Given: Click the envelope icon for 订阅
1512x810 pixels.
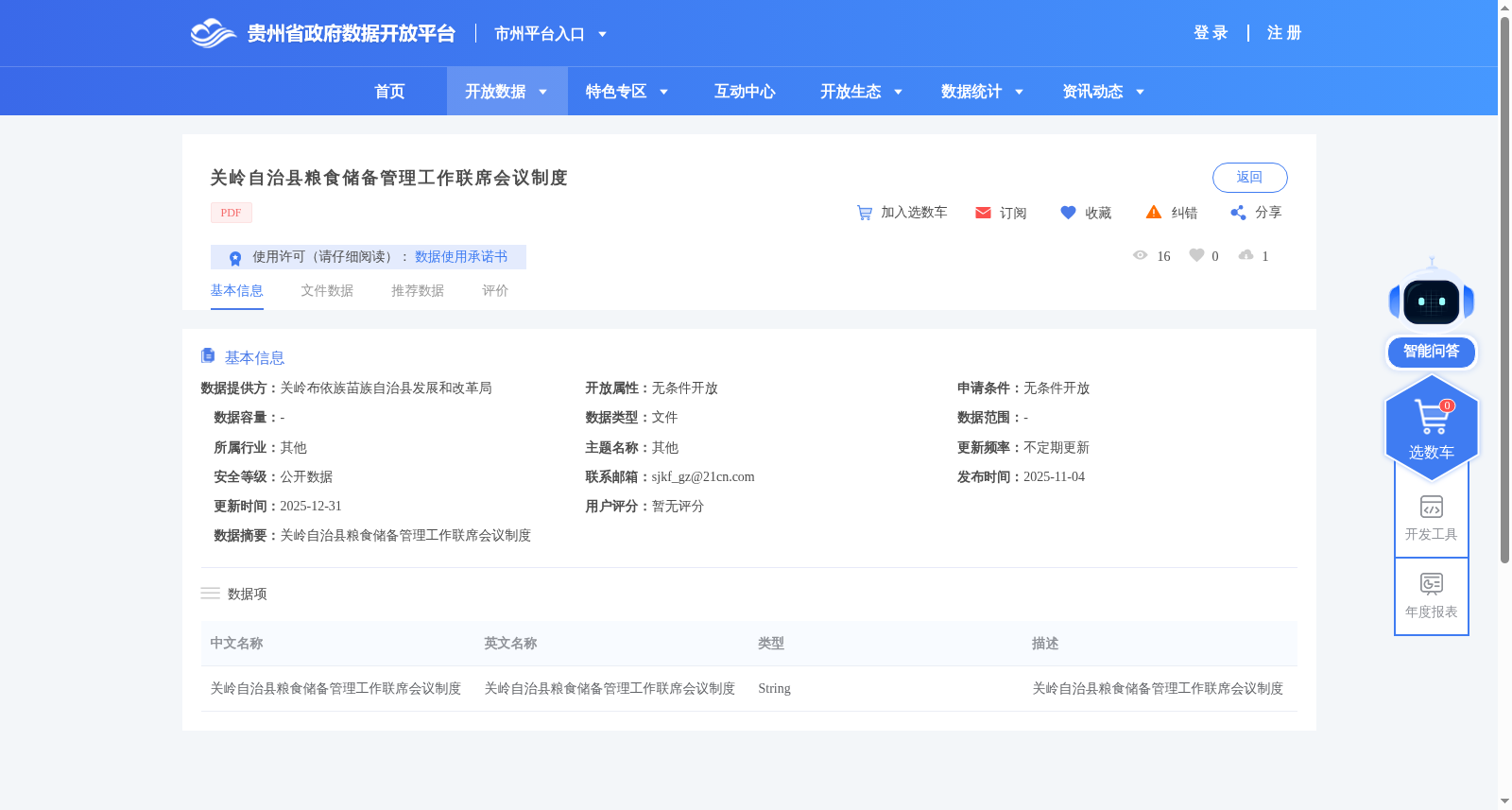Looking at the screenshot, I should tap(983, 213).
